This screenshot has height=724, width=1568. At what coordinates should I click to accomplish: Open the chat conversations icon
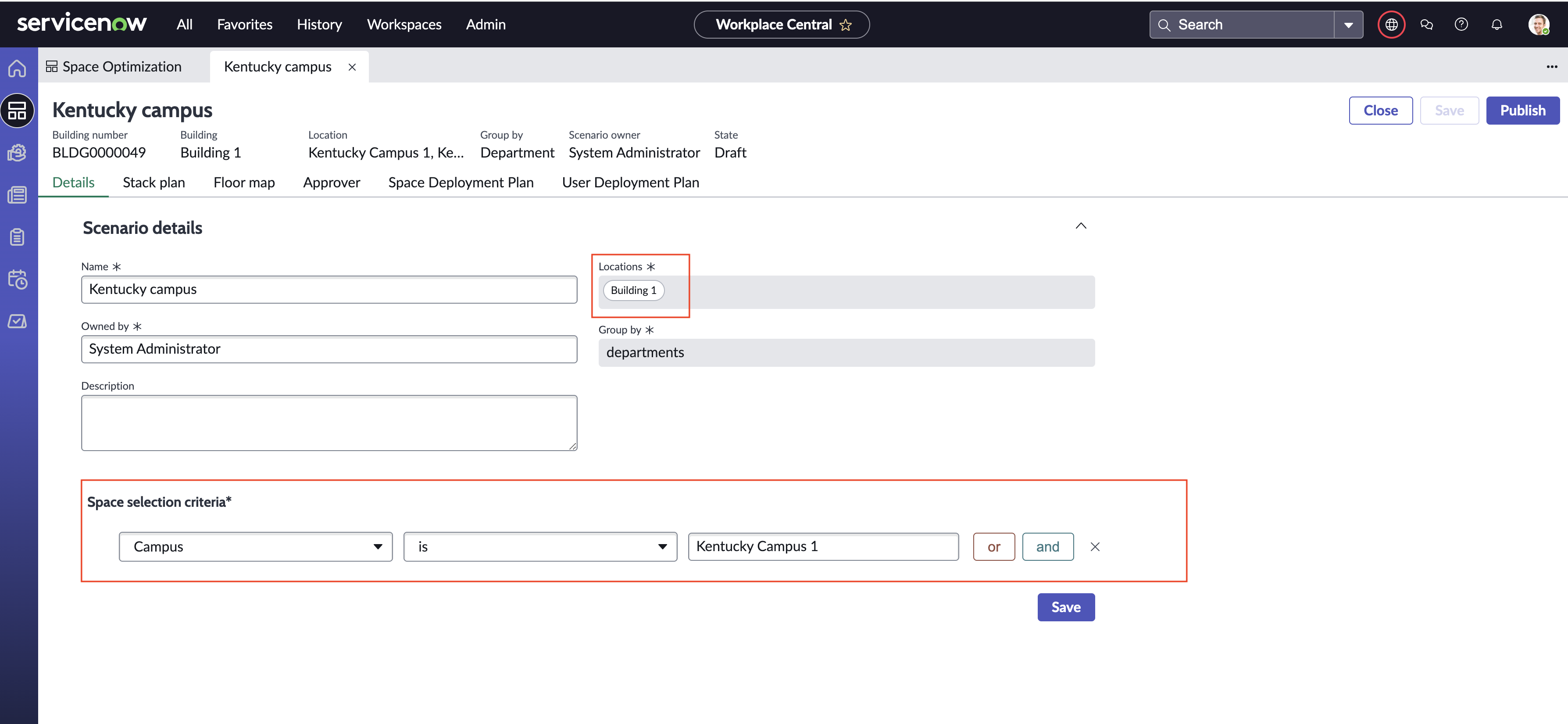click(1427, 25)
